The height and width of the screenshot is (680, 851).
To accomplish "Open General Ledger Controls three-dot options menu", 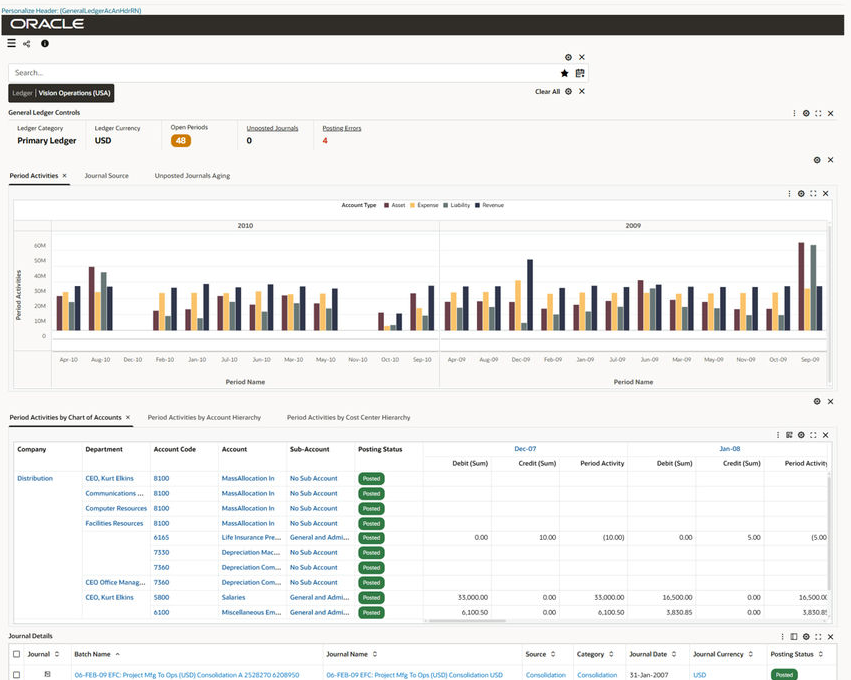I will pyautogui.click(x=794, y=113).
